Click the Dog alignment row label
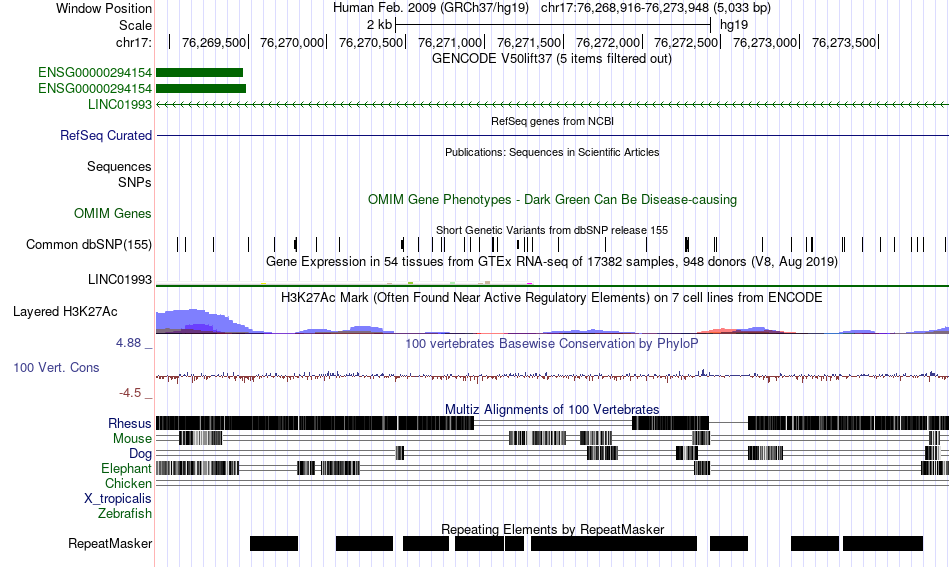This screenshot has height=567, width=950. click(x=141, y=454)
